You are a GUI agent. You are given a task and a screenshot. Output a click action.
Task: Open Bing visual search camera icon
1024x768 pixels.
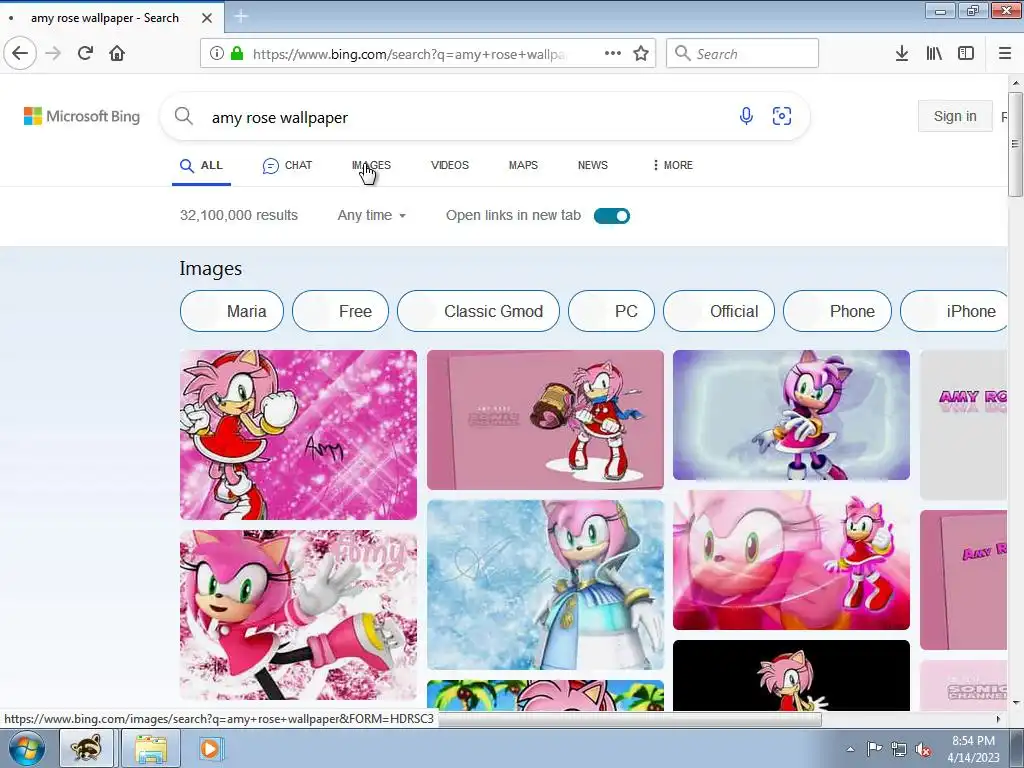point(782,116)
